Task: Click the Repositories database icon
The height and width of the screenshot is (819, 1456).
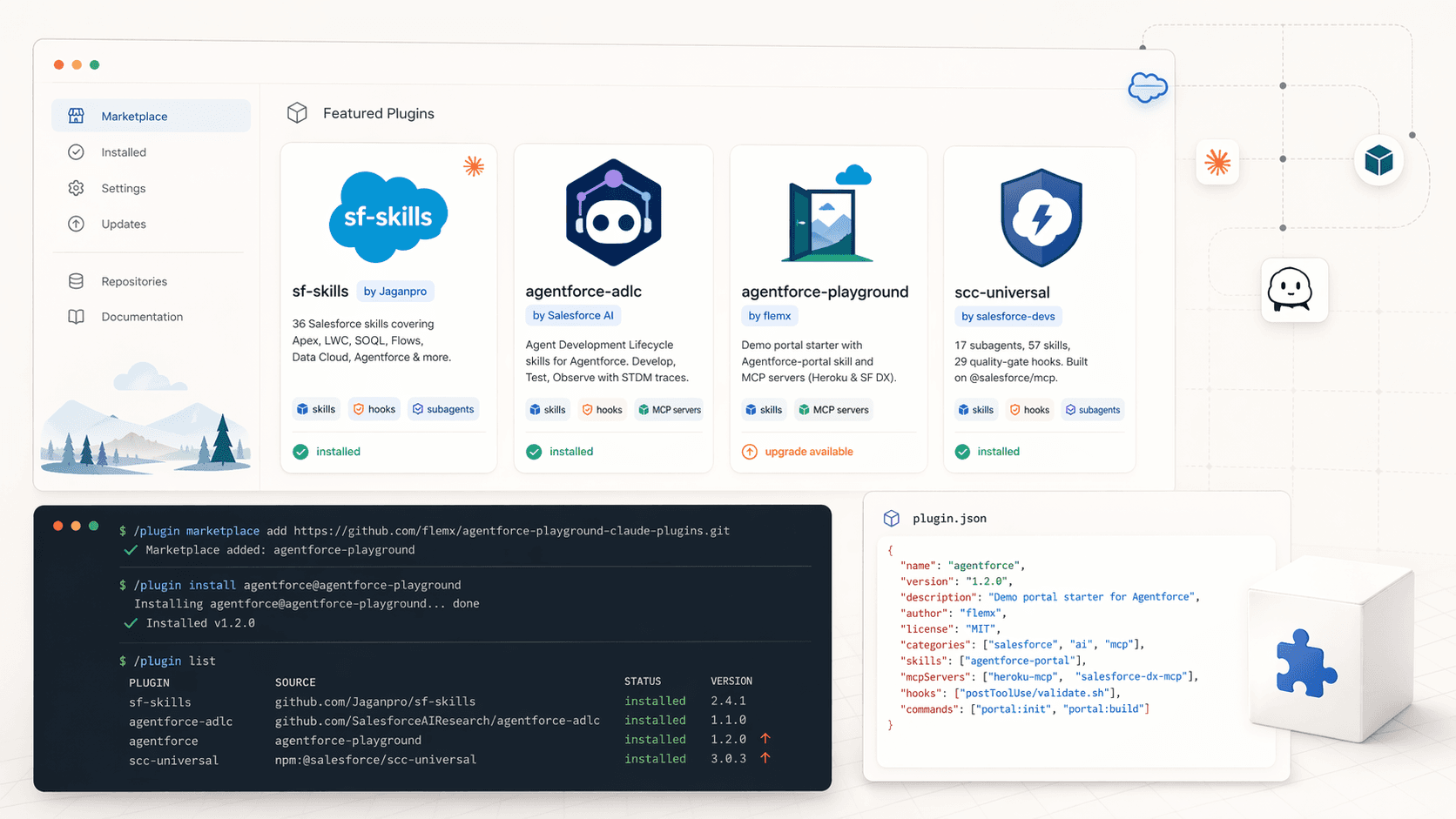Action: 77,281
